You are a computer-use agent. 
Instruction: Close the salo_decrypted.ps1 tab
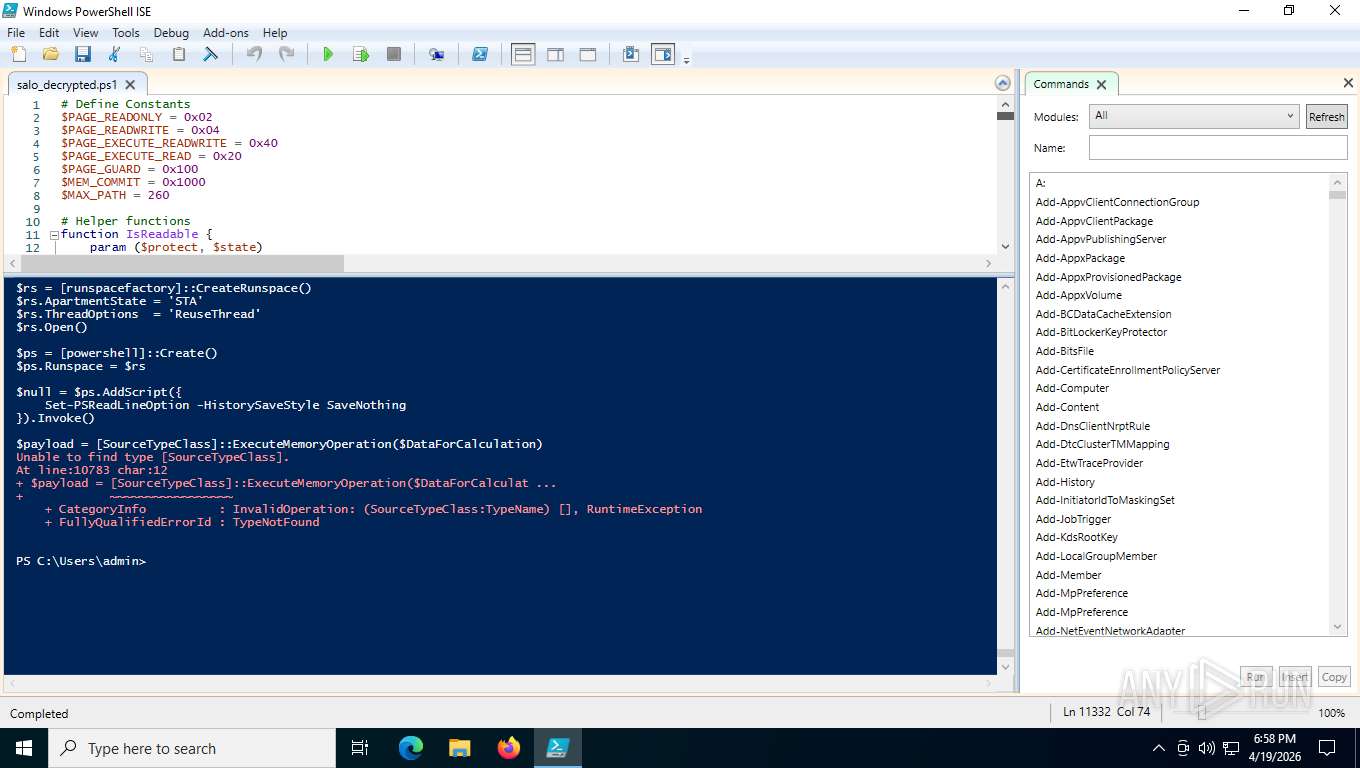click(x=130, y=85)
